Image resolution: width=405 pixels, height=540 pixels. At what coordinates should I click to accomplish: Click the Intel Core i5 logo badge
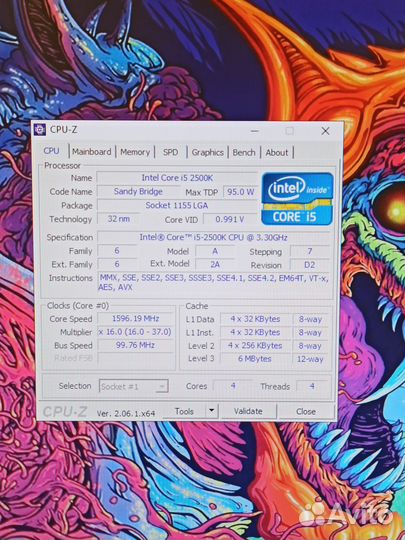297,199
